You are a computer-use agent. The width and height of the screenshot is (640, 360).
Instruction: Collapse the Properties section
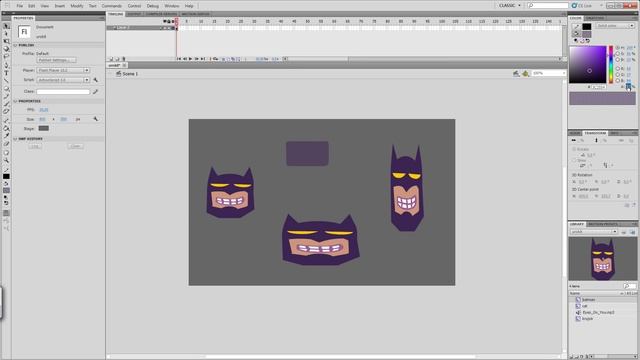click(x=16, y=101)
